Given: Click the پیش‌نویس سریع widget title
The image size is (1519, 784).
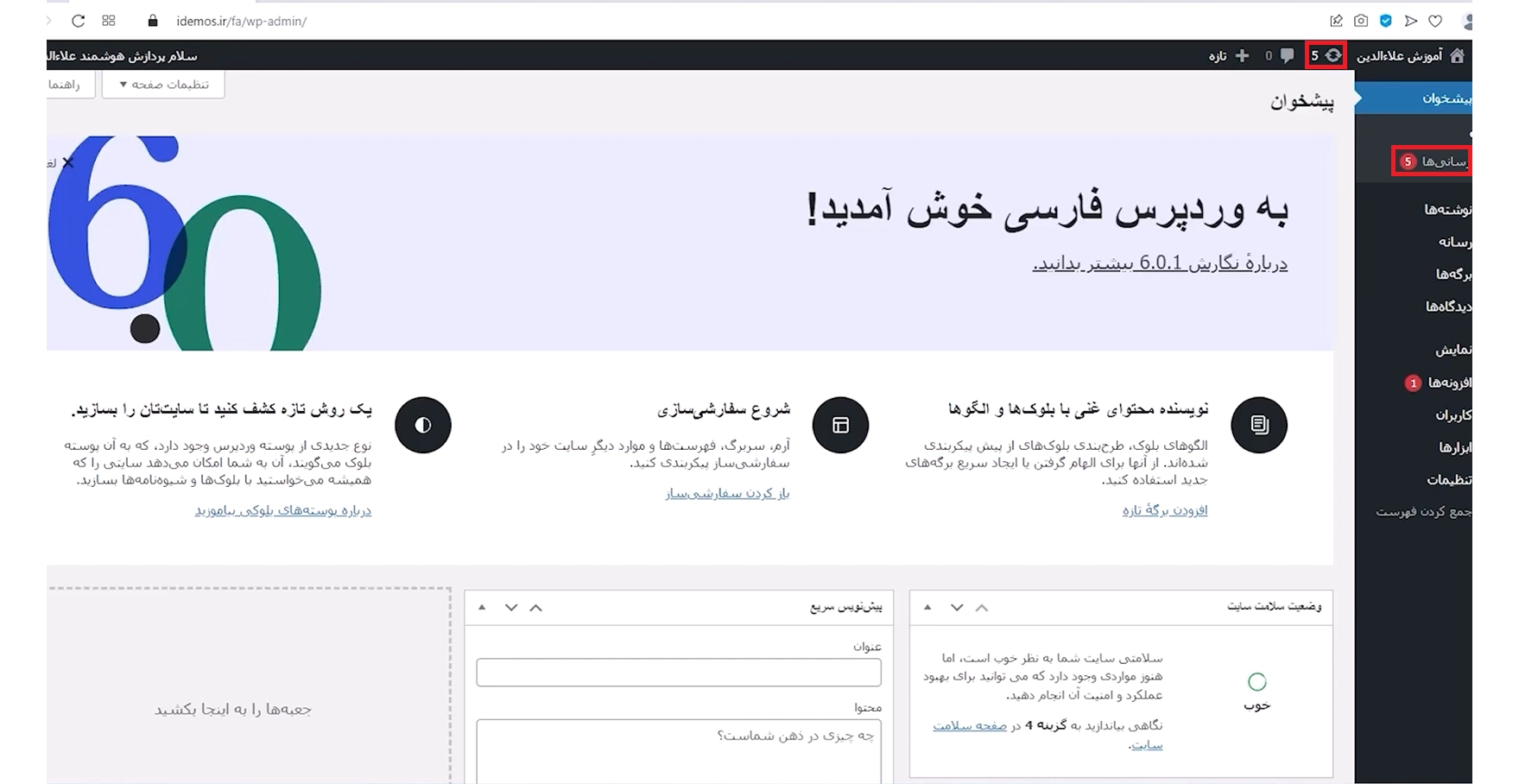Looking at the screenshot, I should tap(846, 607).
